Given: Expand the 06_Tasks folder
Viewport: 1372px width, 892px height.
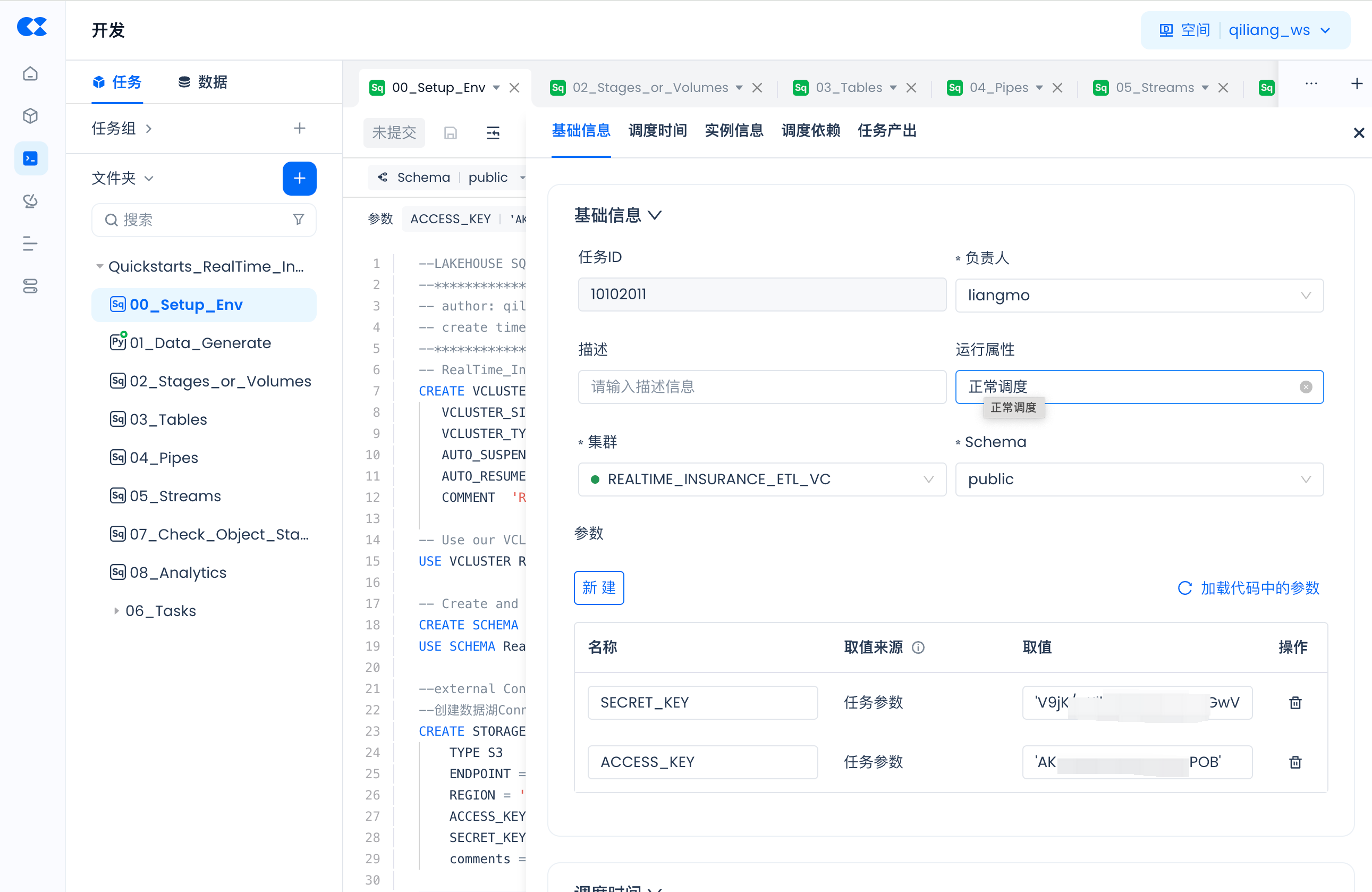Looking at the screenshot, I should point(116,611).
